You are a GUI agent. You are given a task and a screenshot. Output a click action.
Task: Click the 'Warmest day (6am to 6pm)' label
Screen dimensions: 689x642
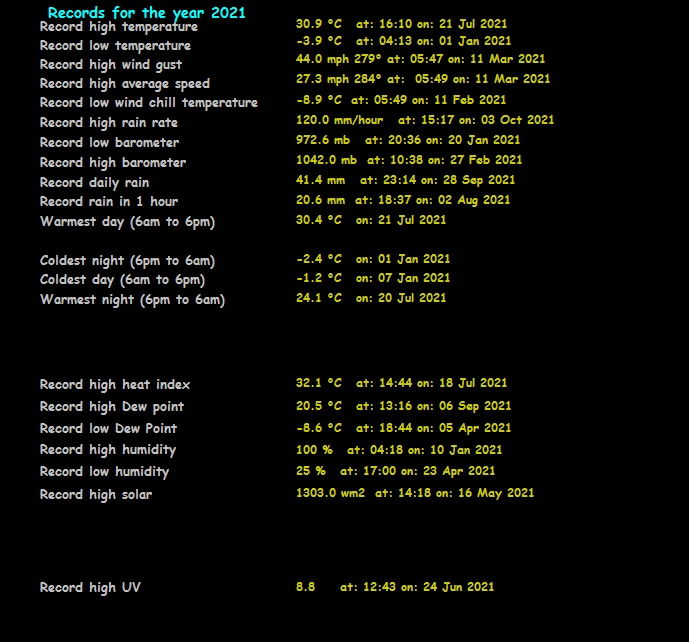[127, 222]
